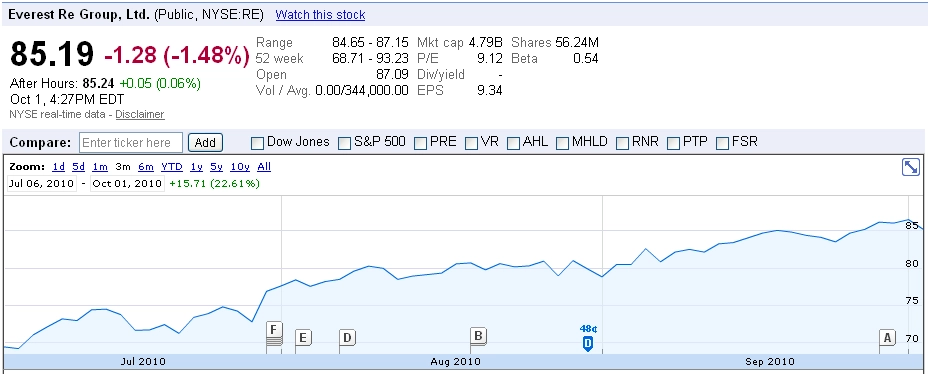Viewport: 928px width, 374px height.
Task: Enable PRE comparison checkbox
Action: [420, 143]
